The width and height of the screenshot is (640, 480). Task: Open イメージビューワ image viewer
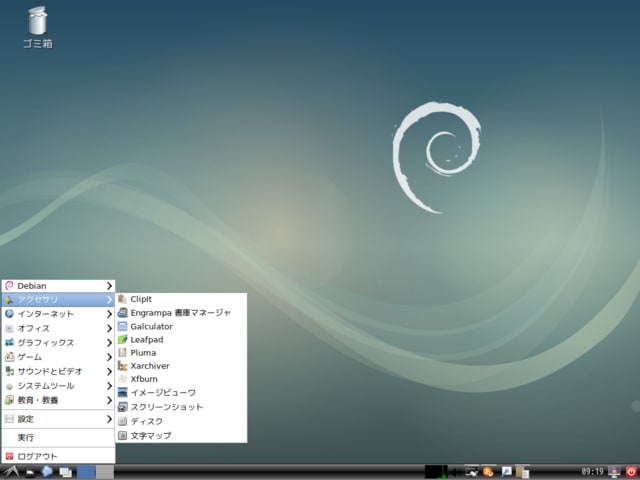[x=181, y=393]
